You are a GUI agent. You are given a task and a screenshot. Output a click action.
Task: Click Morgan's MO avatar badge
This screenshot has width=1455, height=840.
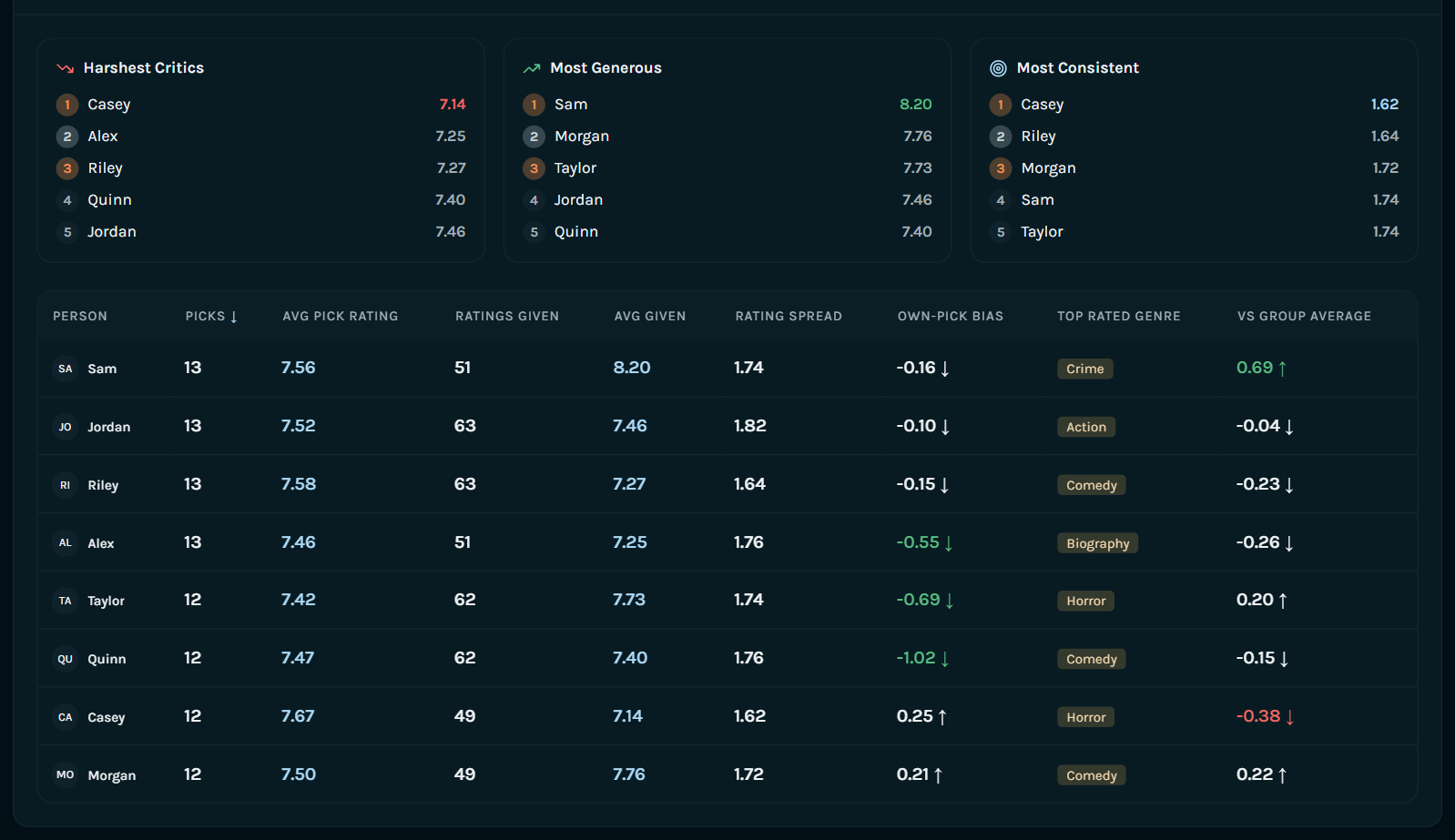[x=66, y=775]
